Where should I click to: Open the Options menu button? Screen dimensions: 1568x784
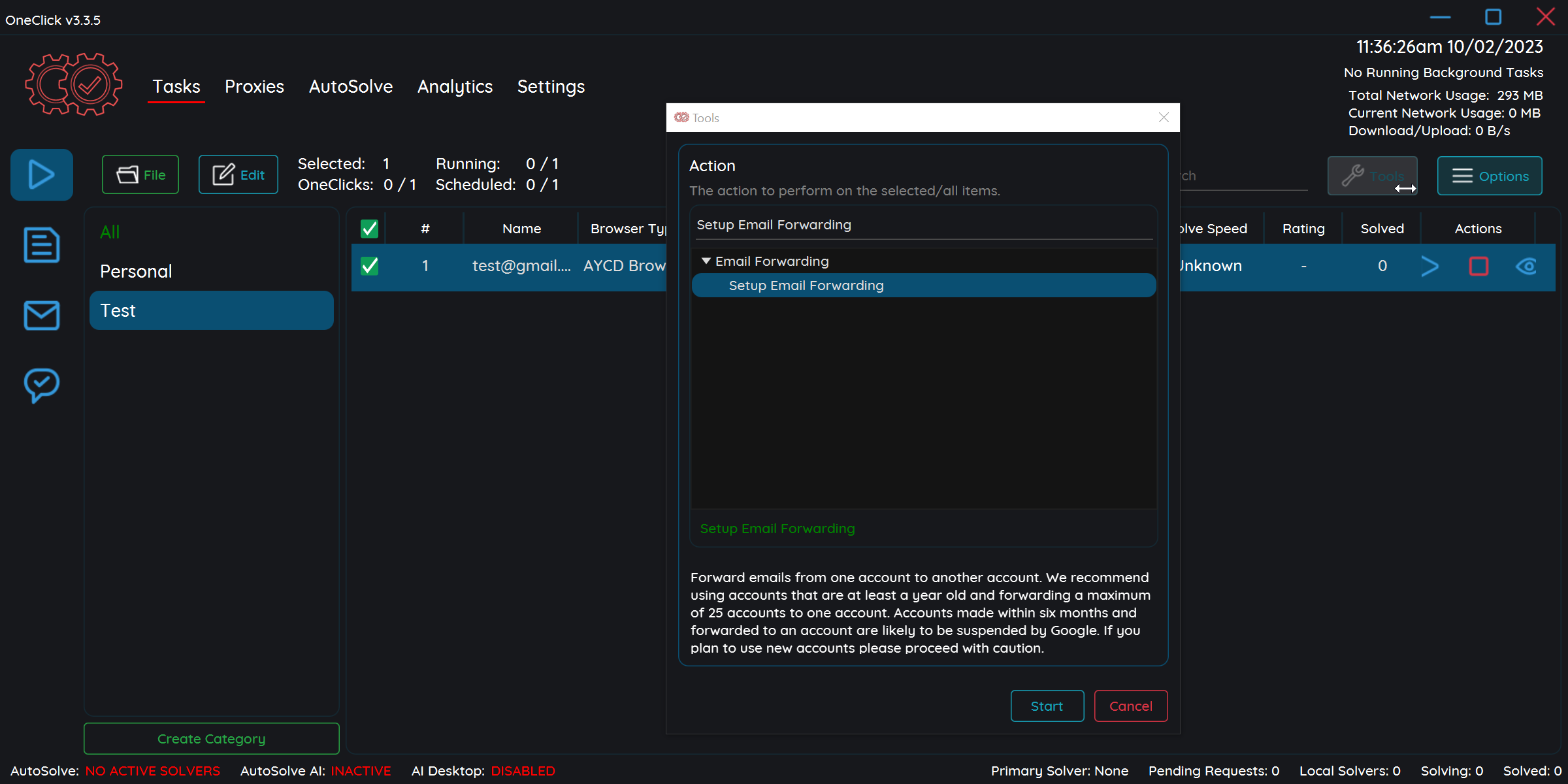tap(1489, 176)
